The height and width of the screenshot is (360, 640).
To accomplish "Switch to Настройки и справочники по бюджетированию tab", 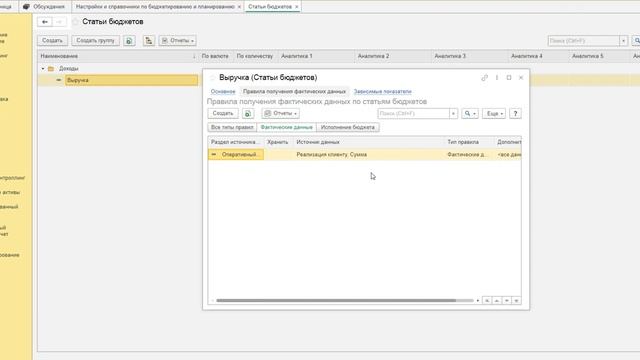I will pos(155,7).
